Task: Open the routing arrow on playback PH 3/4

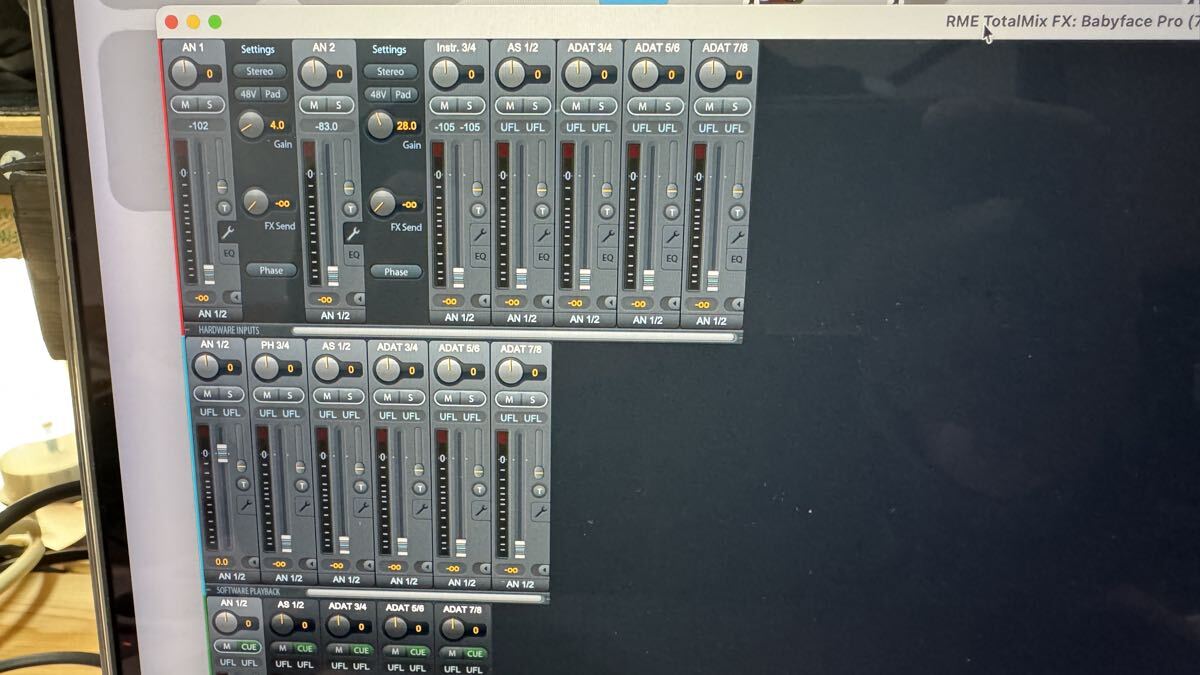Action: (x=311, y=564)
